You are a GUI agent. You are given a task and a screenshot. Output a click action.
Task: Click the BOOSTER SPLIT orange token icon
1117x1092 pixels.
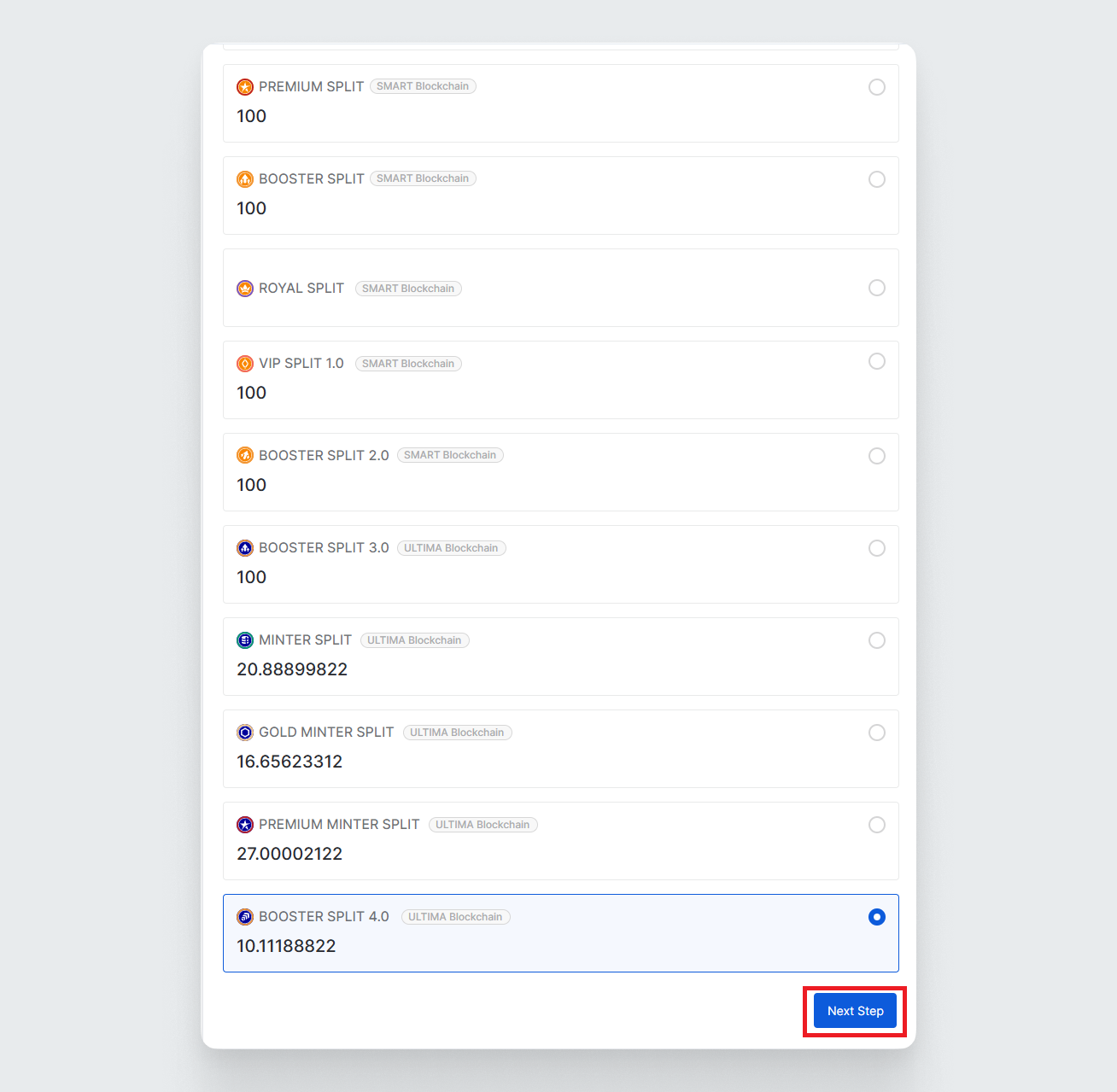coord(245,179)
